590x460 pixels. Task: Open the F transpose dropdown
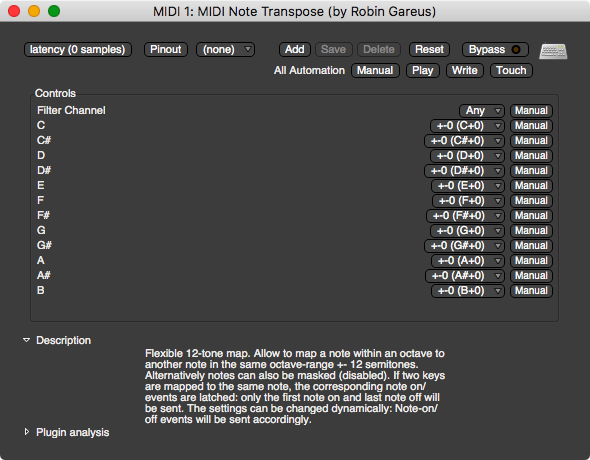(468, 201)
